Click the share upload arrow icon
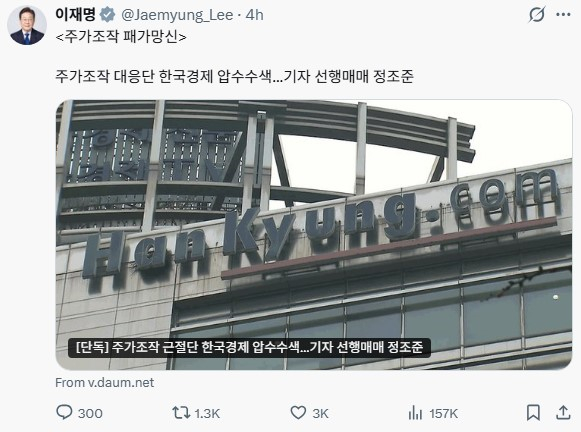 click(563, 412)
